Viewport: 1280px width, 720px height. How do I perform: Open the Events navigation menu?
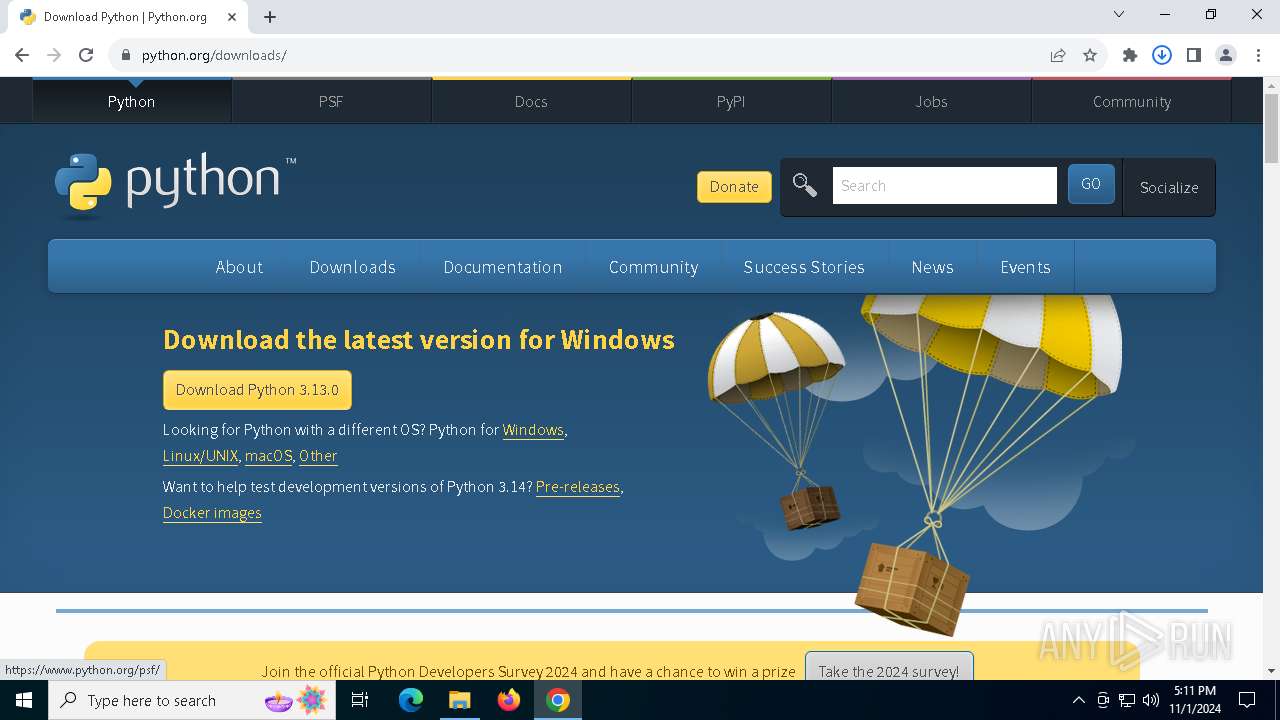pos(1025,267)
